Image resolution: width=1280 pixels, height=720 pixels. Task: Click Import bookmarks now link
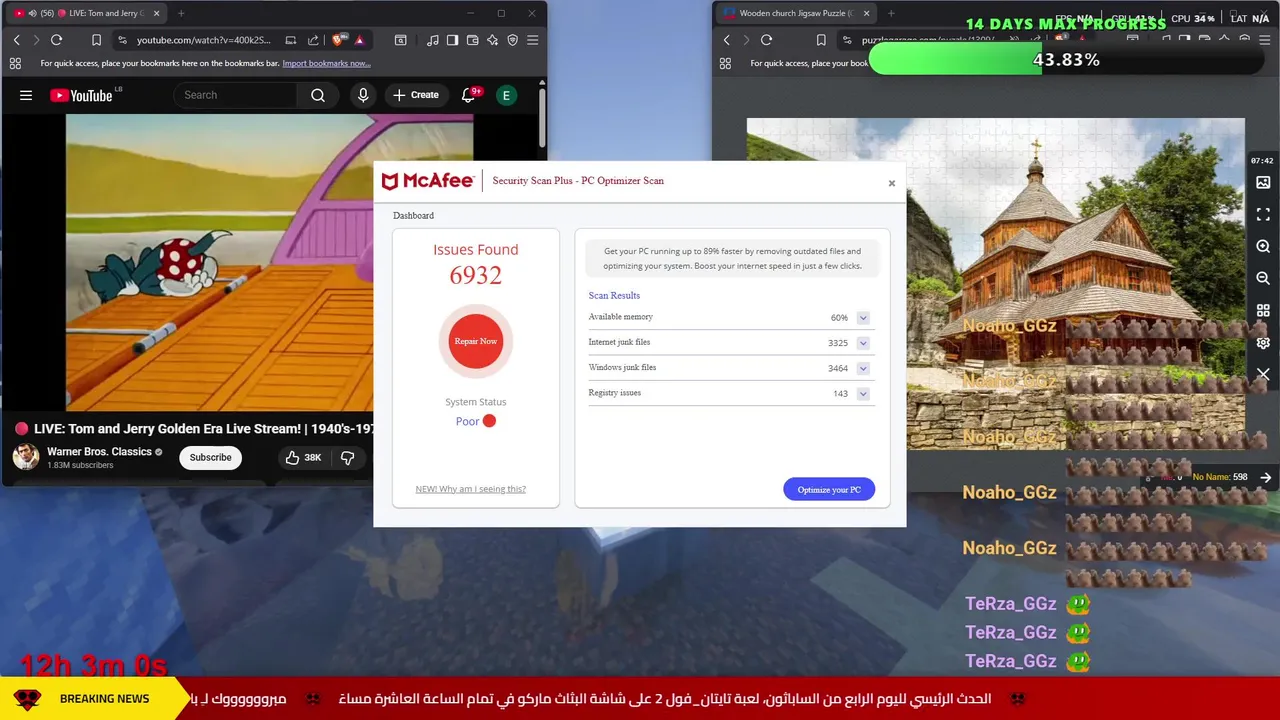[x=326, y=63]
